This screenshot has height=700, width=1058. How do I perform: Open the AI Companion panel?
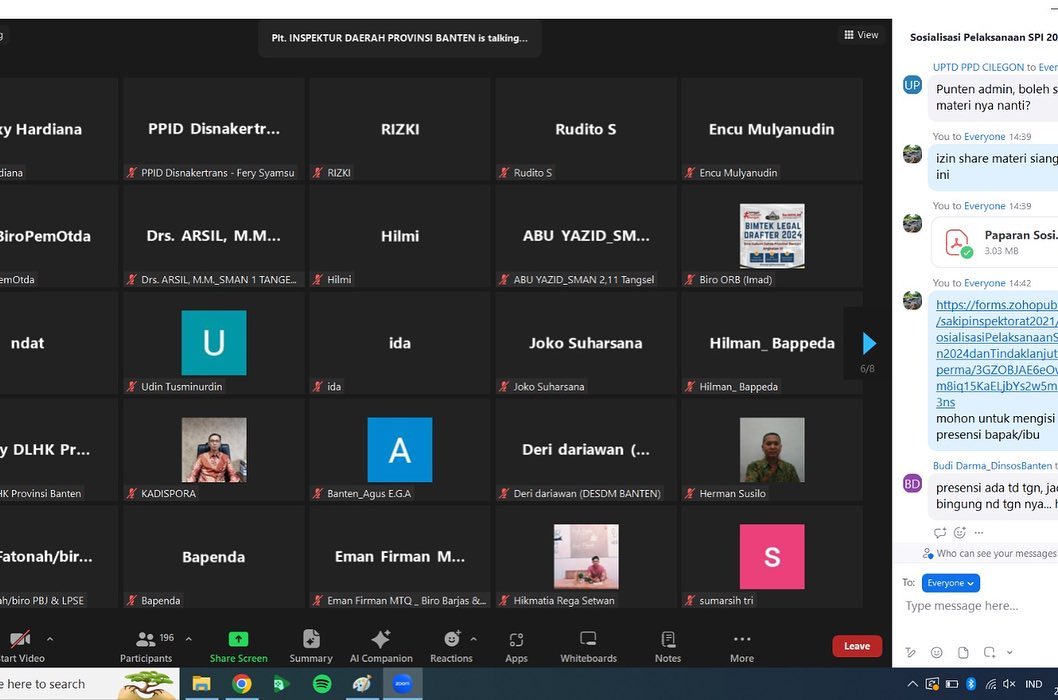pos(380,645)
